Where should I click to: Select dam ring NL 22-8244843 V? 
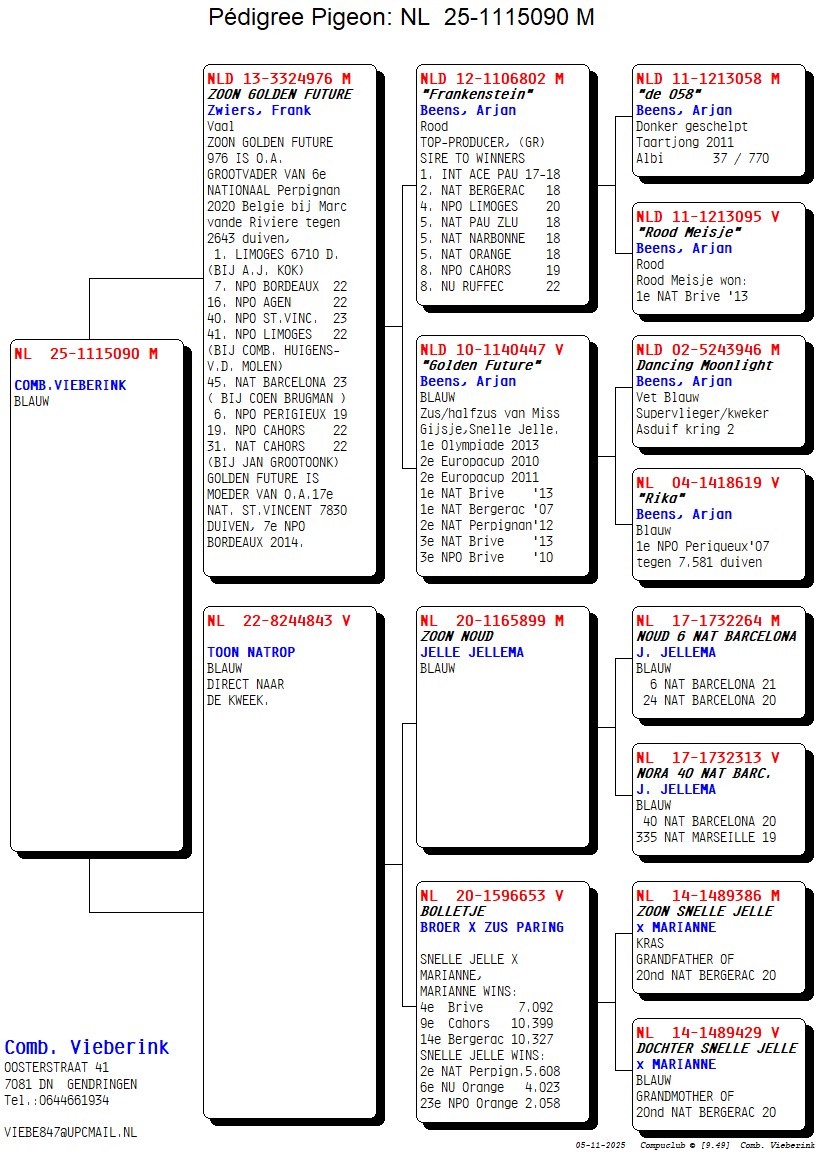pos(278,620)
